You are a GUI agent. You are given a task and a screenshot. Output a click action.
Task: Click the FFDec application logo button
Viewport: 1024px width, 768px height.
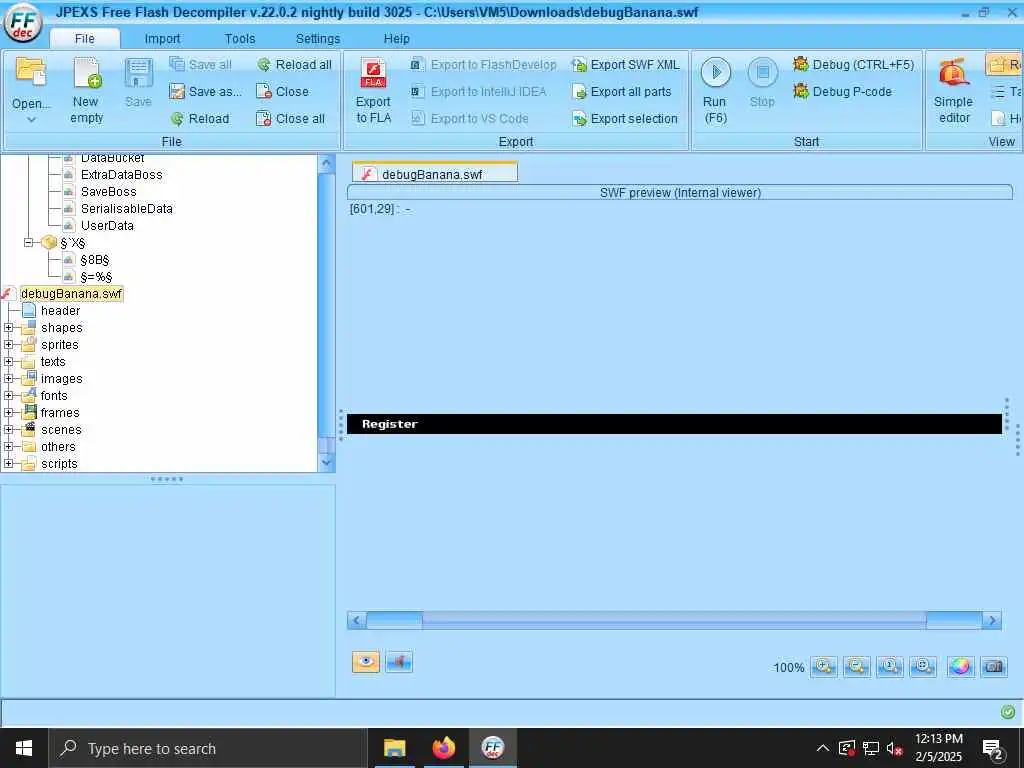[x=23, y=22]
